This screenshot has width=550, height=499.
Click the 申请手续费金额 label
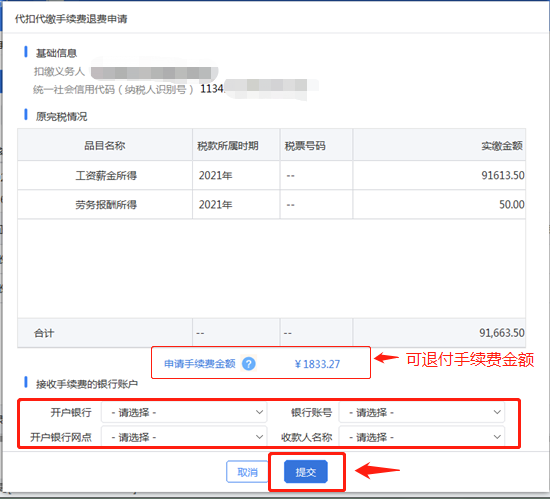(200, 364)
